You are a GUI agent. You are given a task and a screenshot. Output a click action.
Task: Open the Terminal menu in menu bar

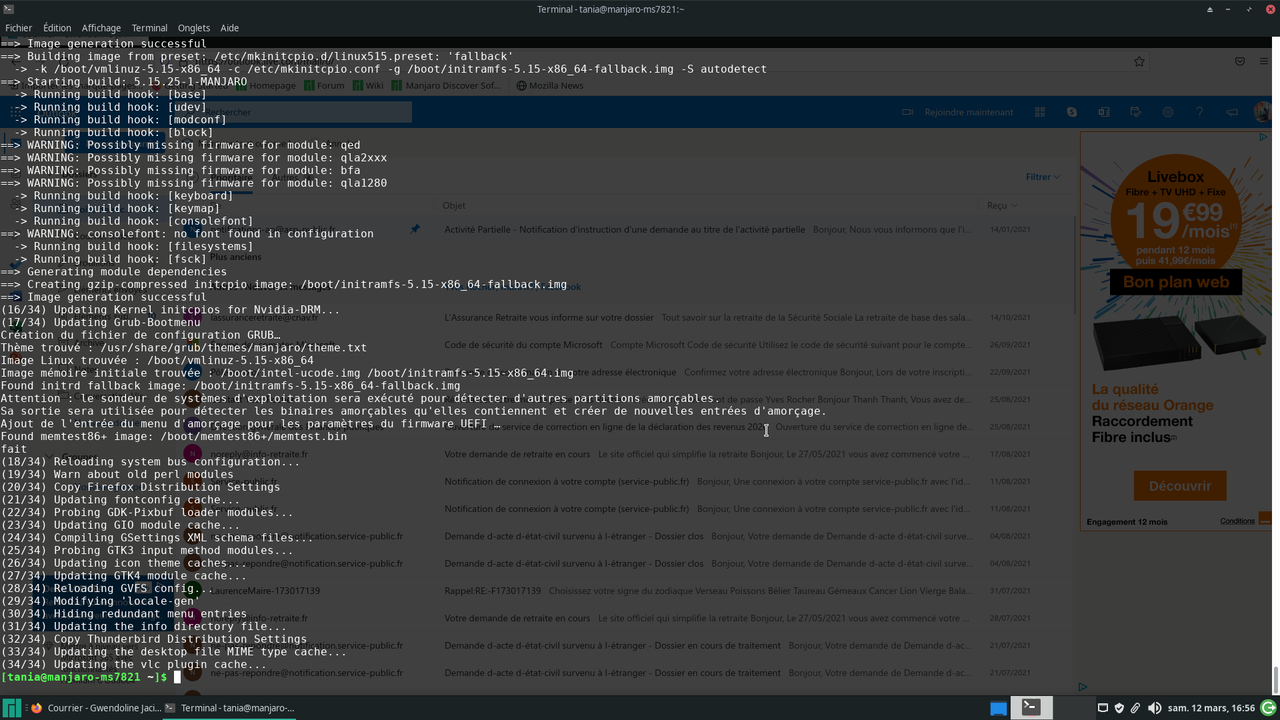click(149, 28)
